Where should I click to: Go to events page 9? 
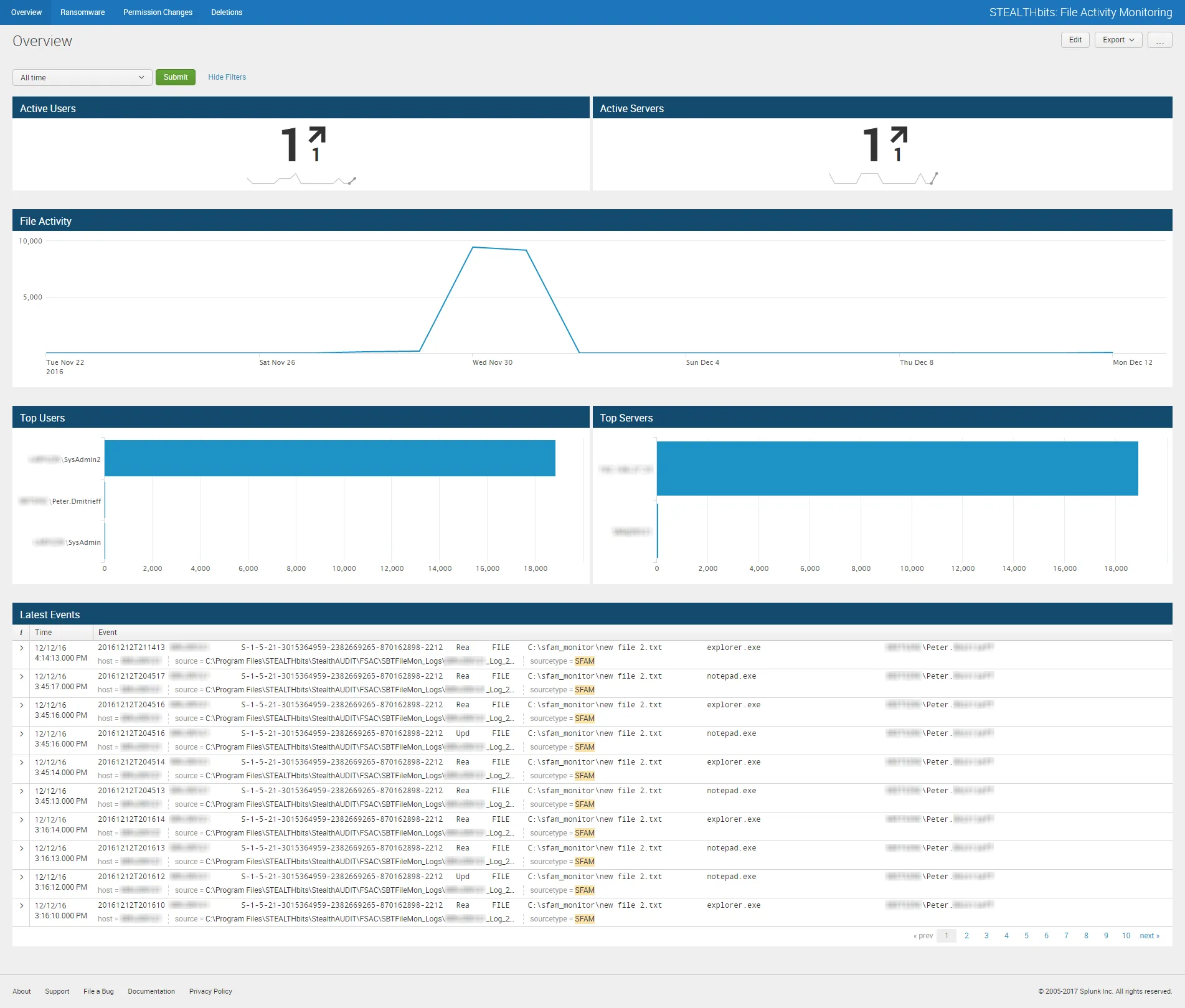(1106, 936)
